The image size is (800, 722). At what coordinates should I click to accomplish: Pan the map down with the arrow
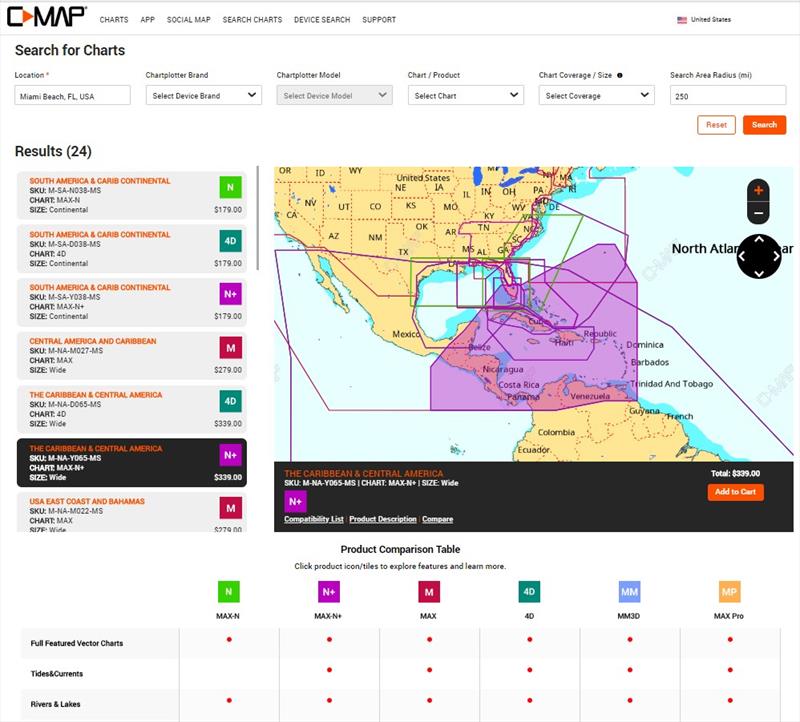759,273
